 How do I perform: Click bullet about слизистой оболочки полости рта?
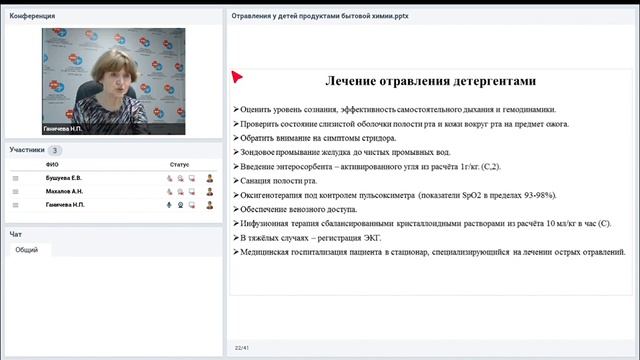click(401, 124)
